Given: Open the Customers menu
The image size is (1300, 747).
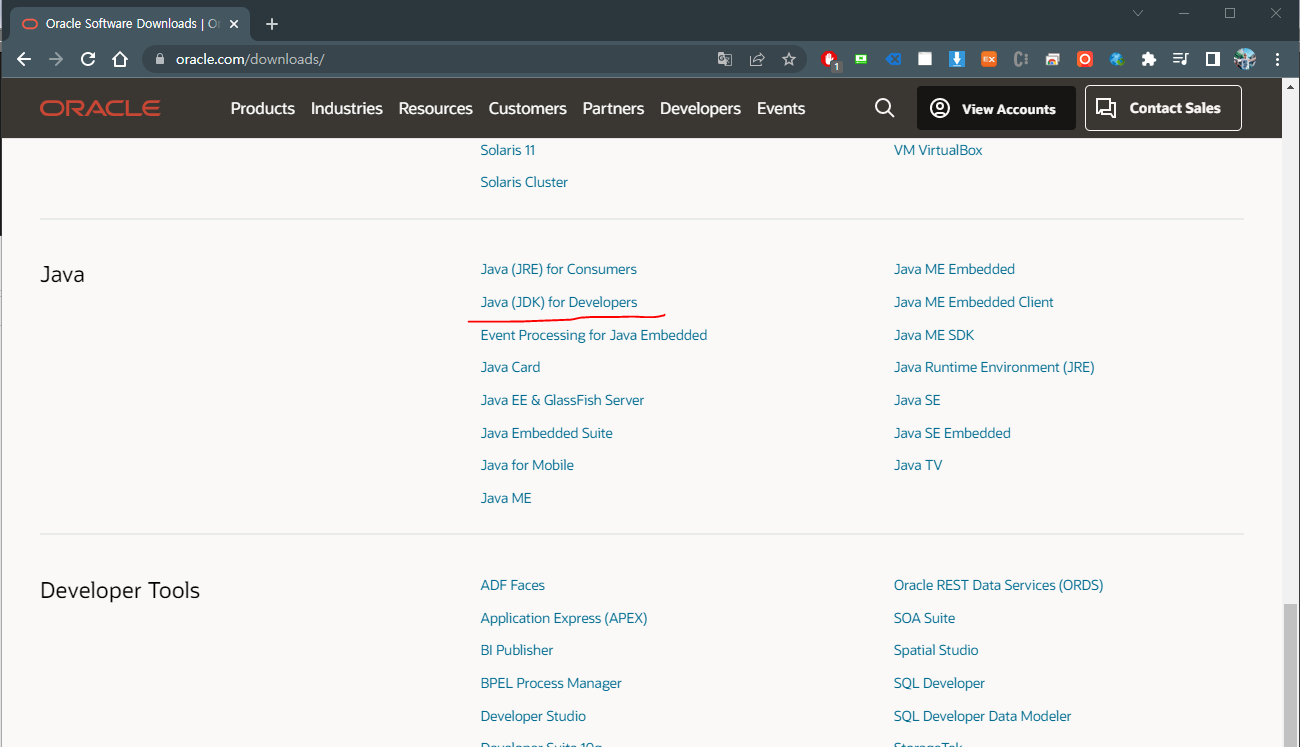Looking at the screenshot, I should pos(528,108).
